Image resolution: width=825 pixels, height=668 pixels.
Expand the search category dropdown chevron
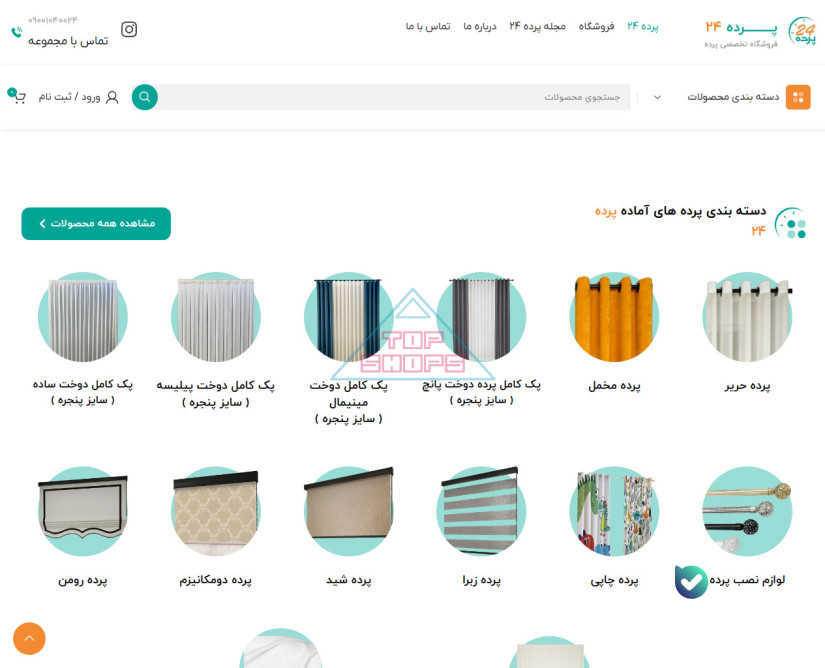click(657, 97)
